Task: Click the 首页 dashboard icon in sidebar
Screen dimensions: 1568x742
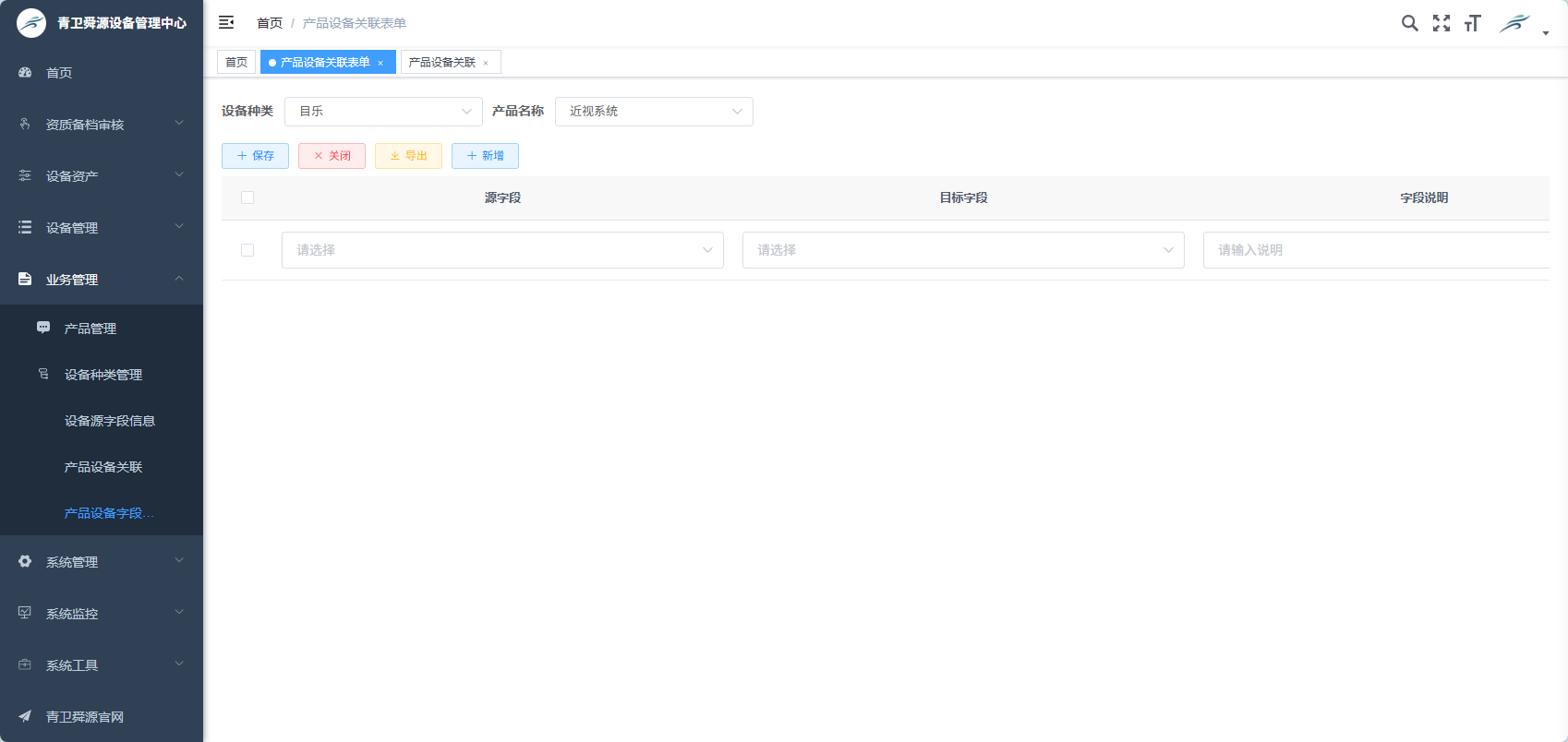Action: (x=25, y=72)
